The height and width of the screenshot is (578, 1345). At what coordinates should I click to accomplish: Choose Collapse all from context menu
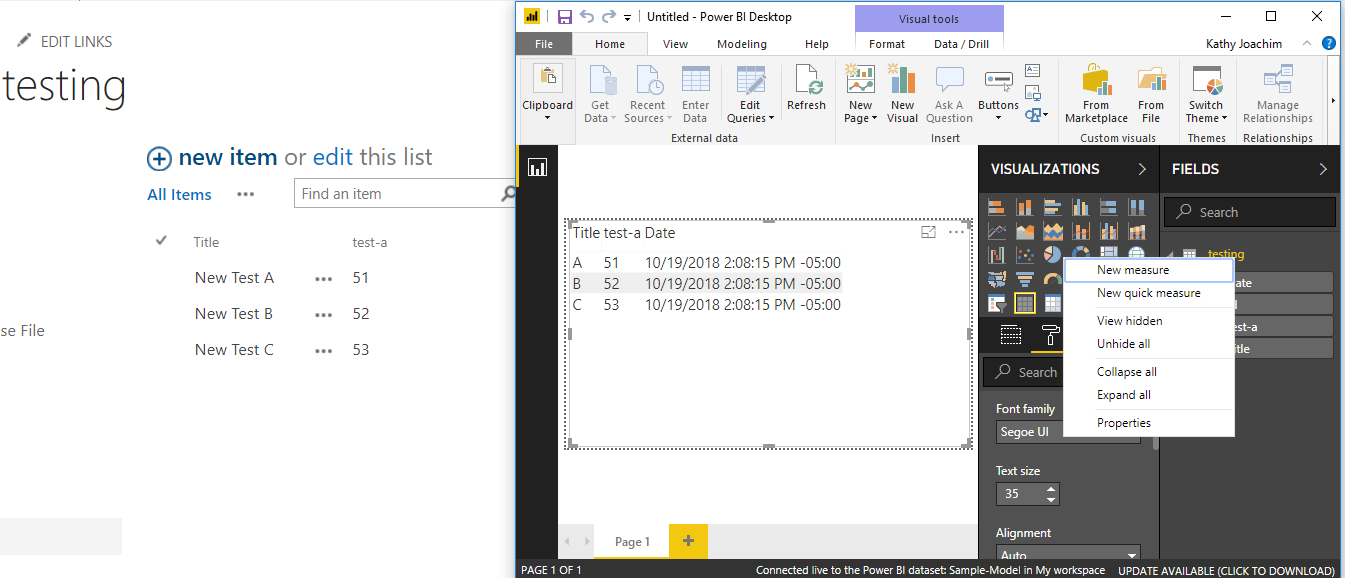coord(1149,372)
